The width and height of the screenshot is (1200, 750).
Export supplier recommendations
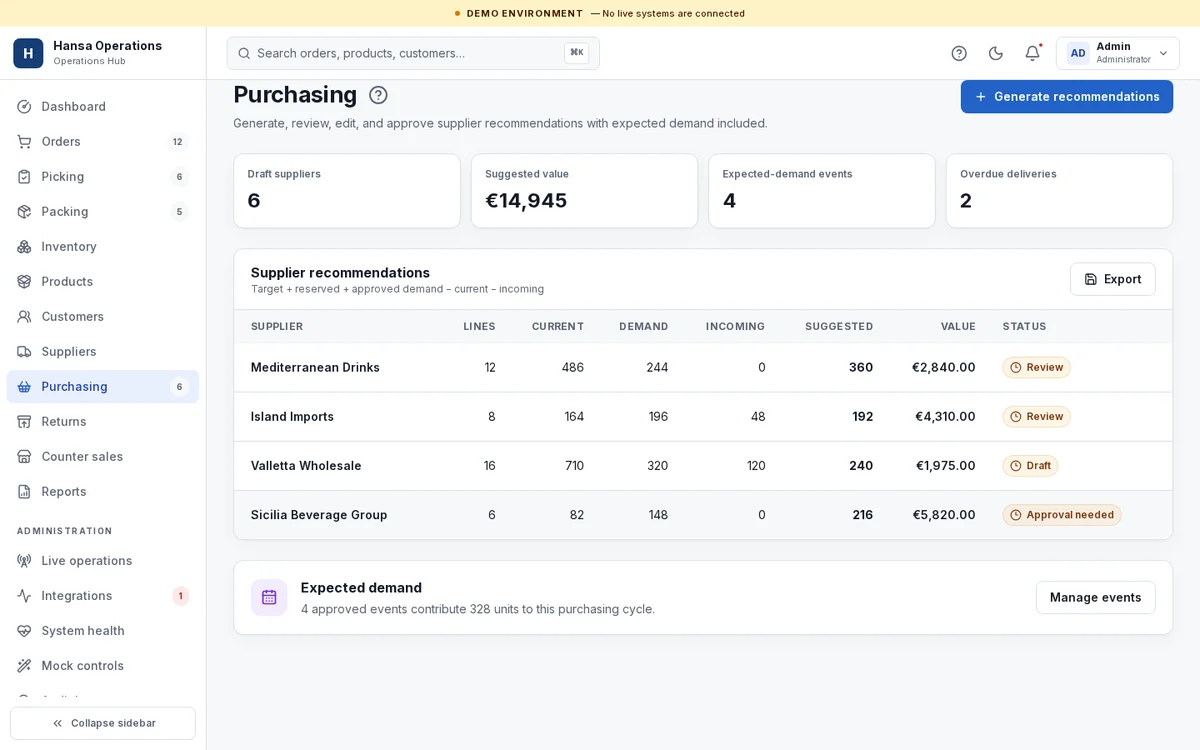pos(1113,279)
